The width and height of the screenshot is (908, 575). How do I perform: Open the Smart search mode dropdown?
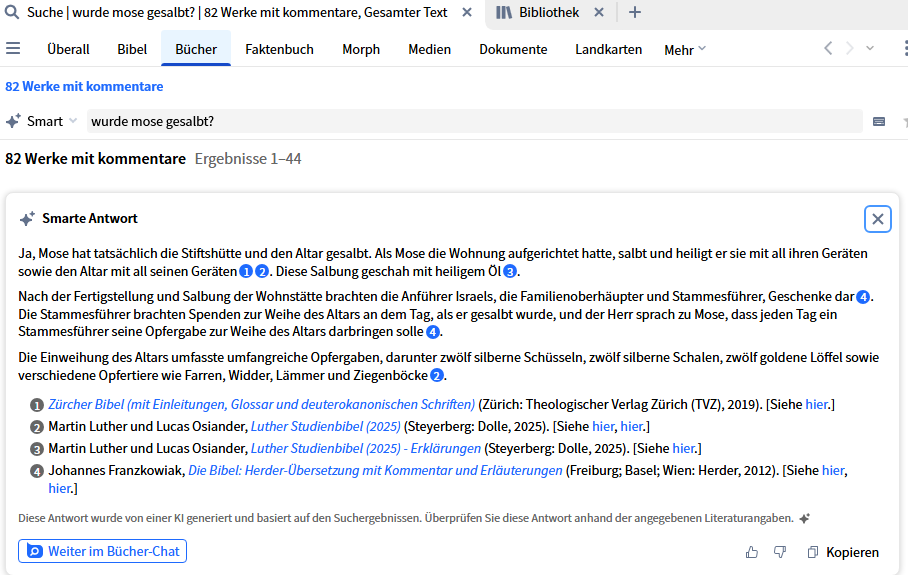click(42, 121)
